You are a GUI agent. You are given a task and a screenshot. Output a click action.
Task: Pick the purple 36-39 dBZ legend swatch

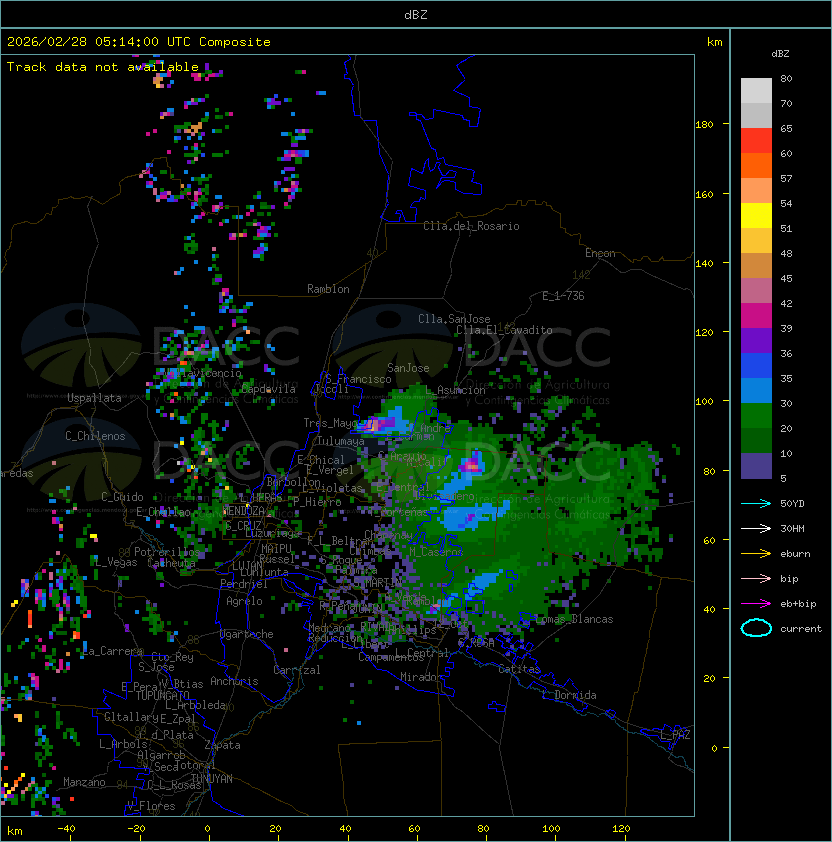click(756, 341)
